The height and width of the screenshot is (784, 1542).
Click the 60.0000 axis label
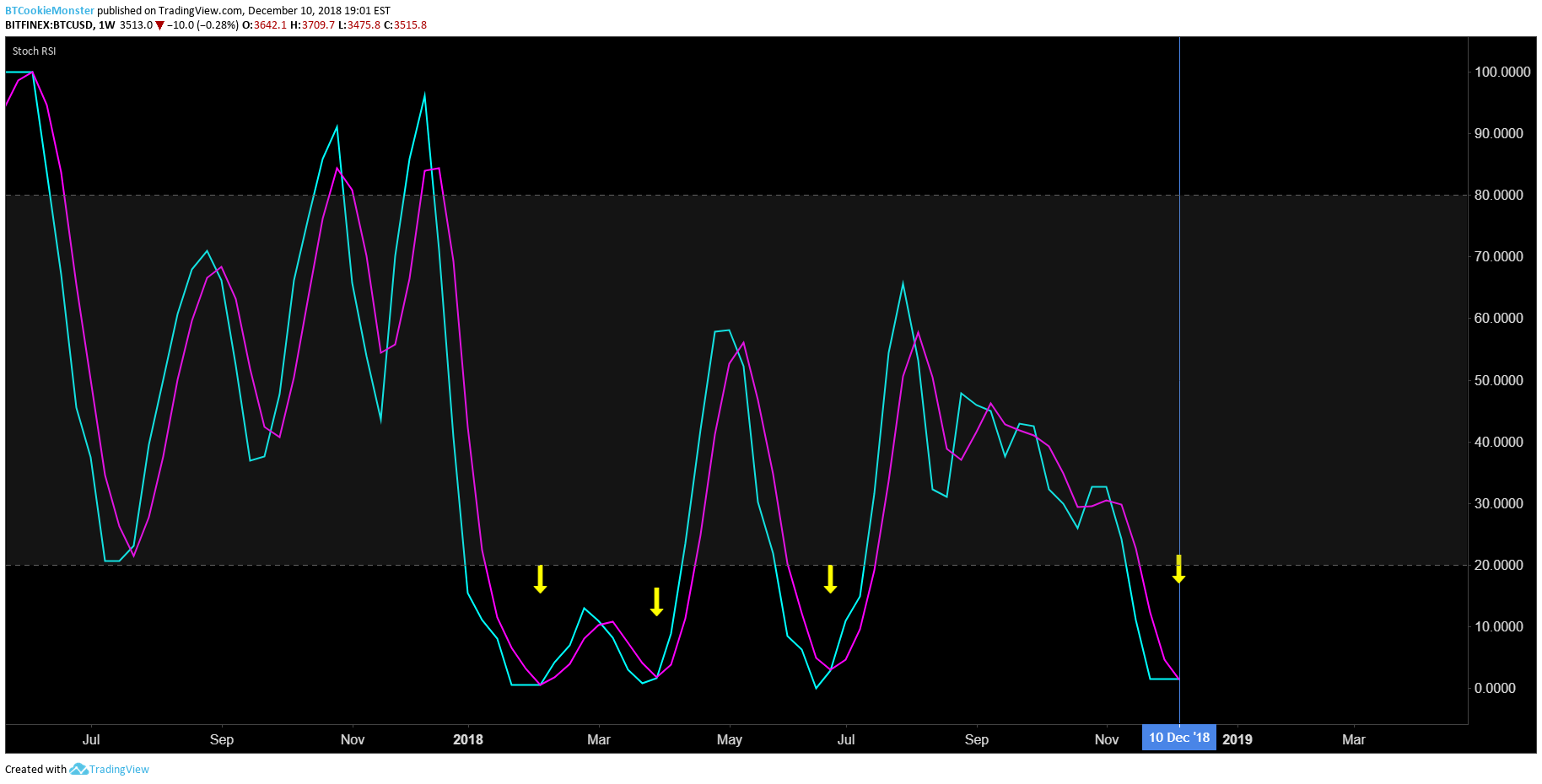pyautogui.click(x=1499, y=318)
